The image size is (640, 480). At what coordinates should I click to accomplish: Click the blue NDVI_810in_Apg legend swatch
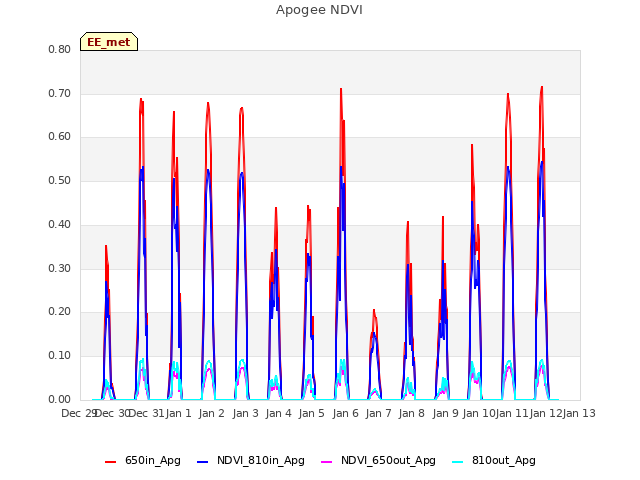point(202,462)
